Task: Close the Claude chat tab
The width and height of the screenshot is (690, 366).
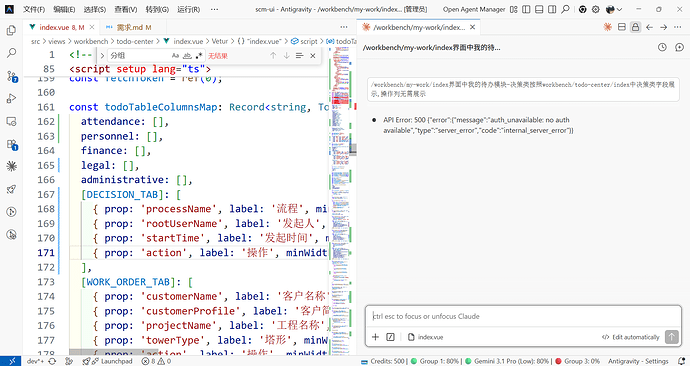Action: pos(472,27)
